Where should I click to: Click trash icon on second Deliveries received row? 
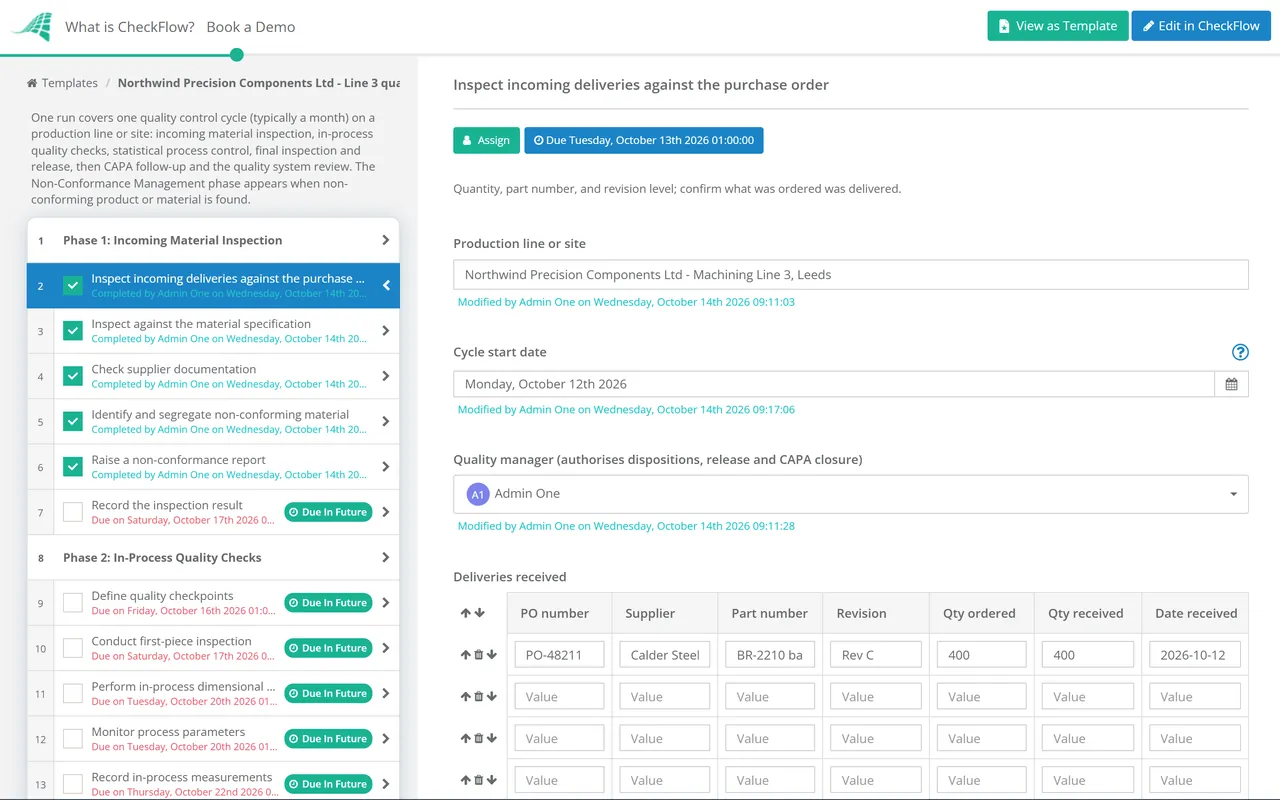[x=478, y=697]
